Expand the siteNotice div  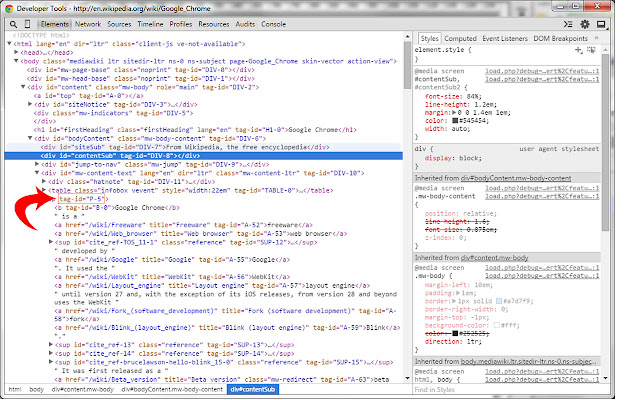coord(30,104)
